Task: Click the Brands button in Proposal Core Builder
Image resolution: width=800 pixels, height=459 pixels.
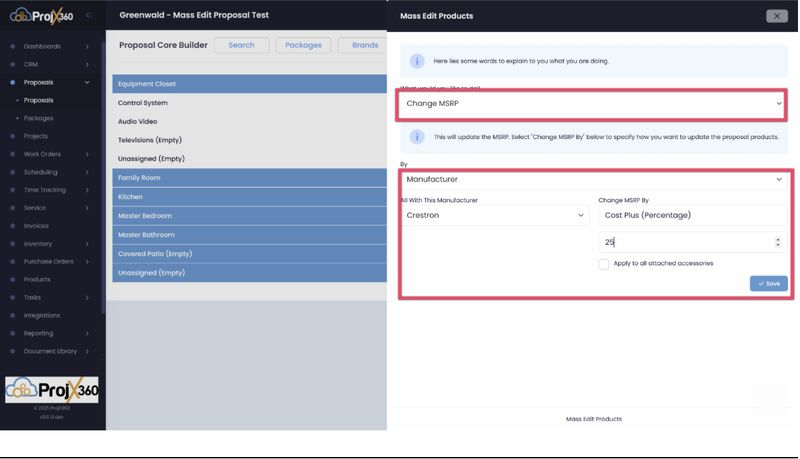Action: [x=363, y=45]
